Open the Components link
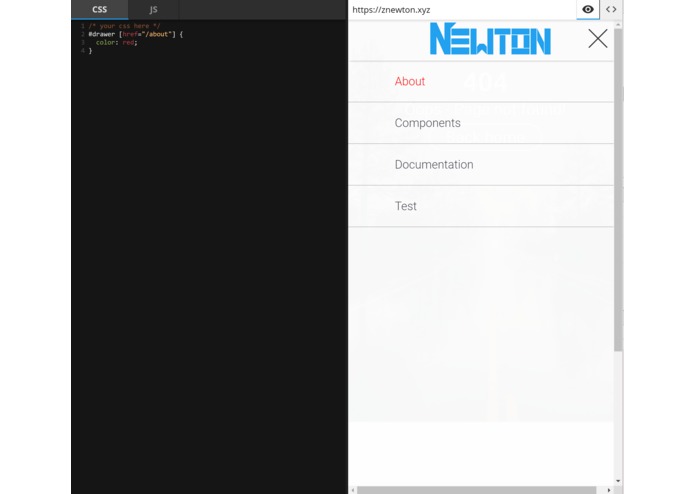The image size is (695, 494). (x=427, y=123)
